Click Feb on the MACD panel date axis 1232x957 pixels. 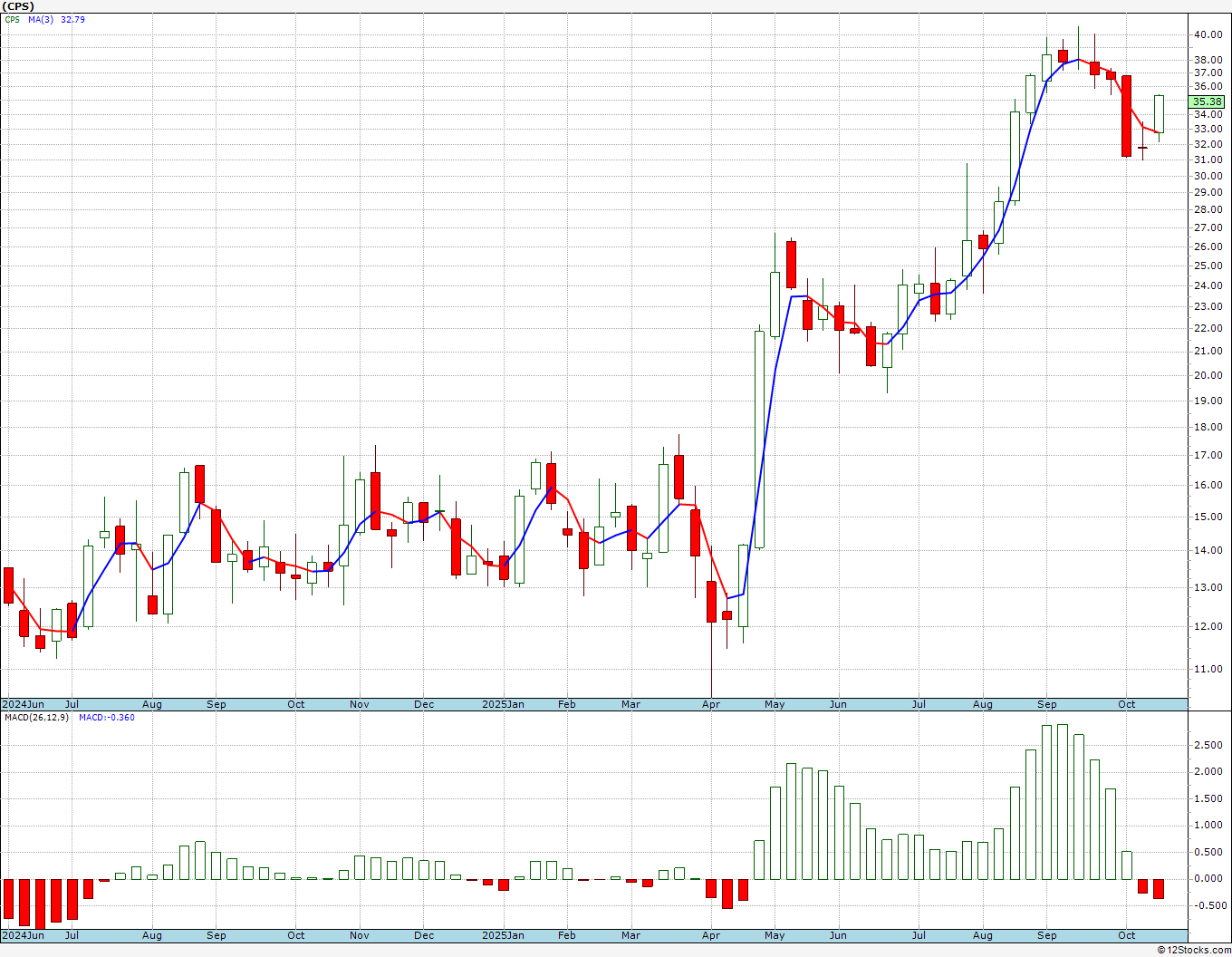pyautogui.click(x=567, y=935)
